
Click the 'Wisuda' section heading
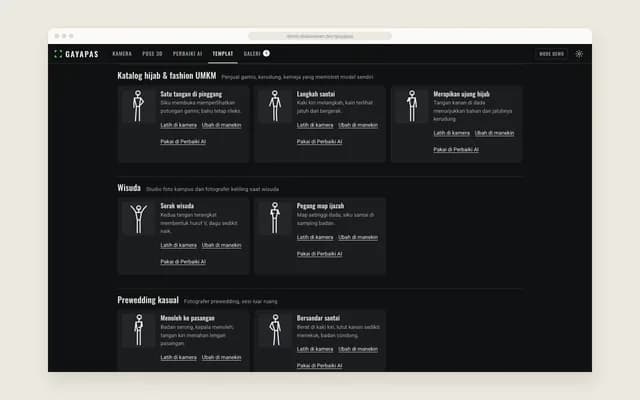[x=129, y=188]
